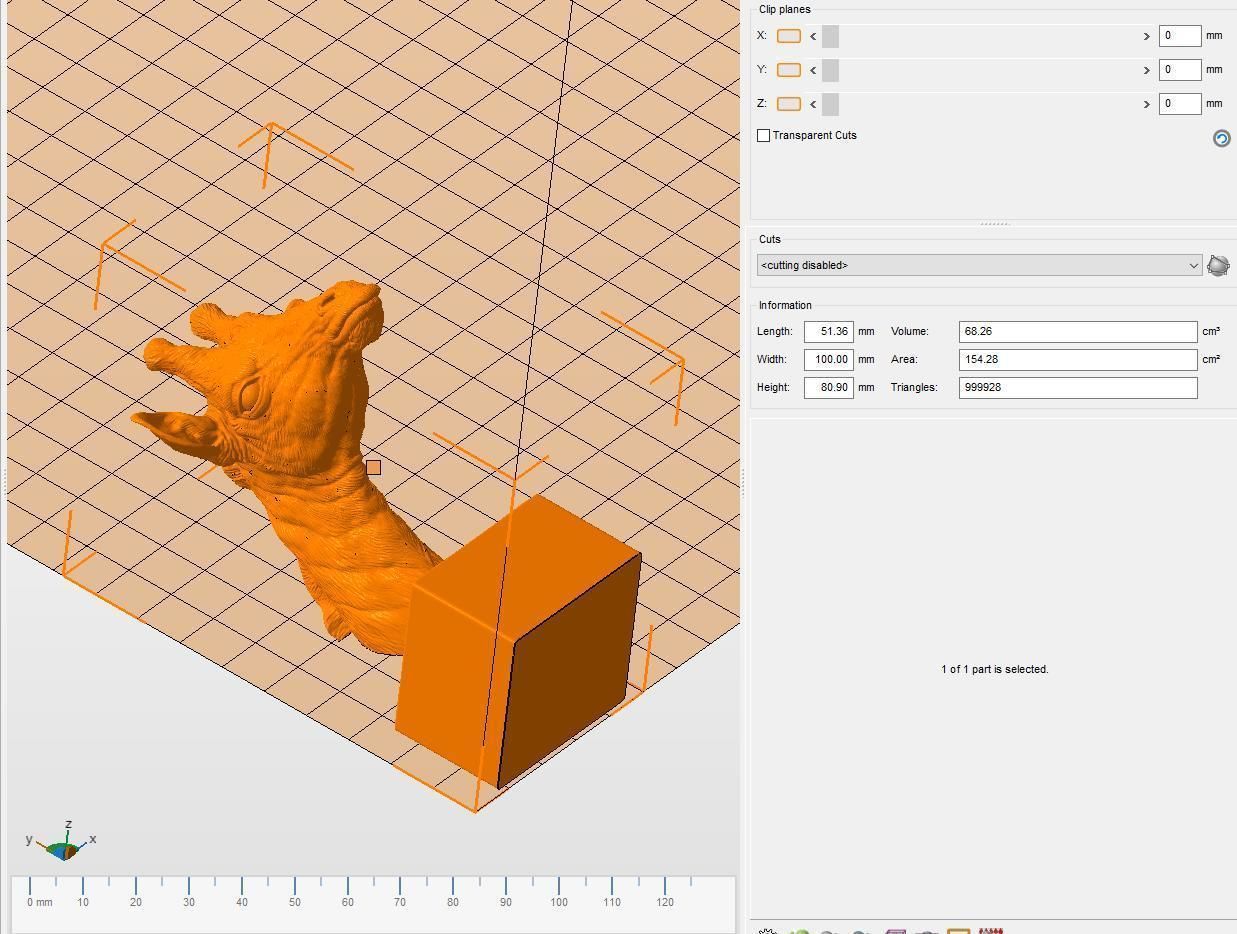Click the 'Volume:' label
The image size is (1237, 934).
click(910, 331)
